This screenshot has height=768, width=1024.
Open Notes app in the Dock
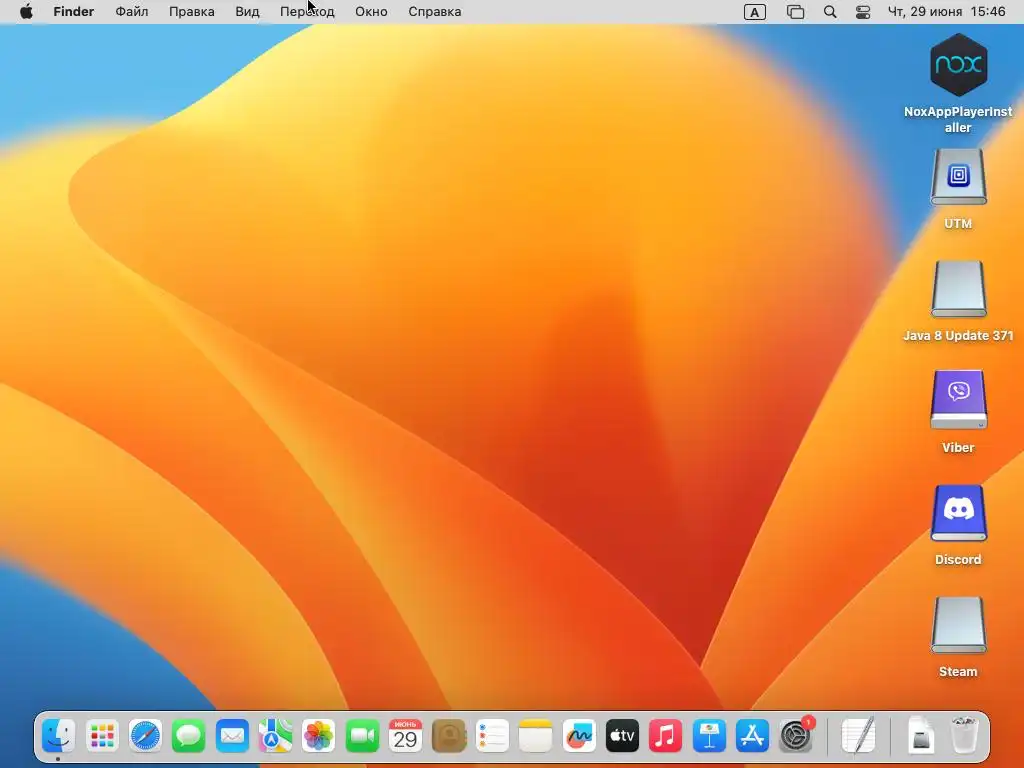point(536,737)
